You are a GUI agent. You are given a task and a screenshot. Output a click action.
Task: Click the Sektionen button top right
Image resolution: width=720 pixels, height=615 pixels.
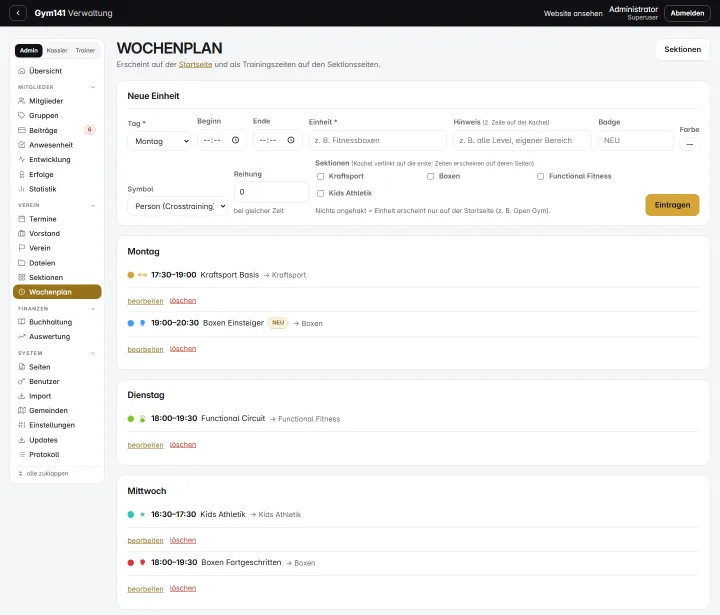[682, 49]
